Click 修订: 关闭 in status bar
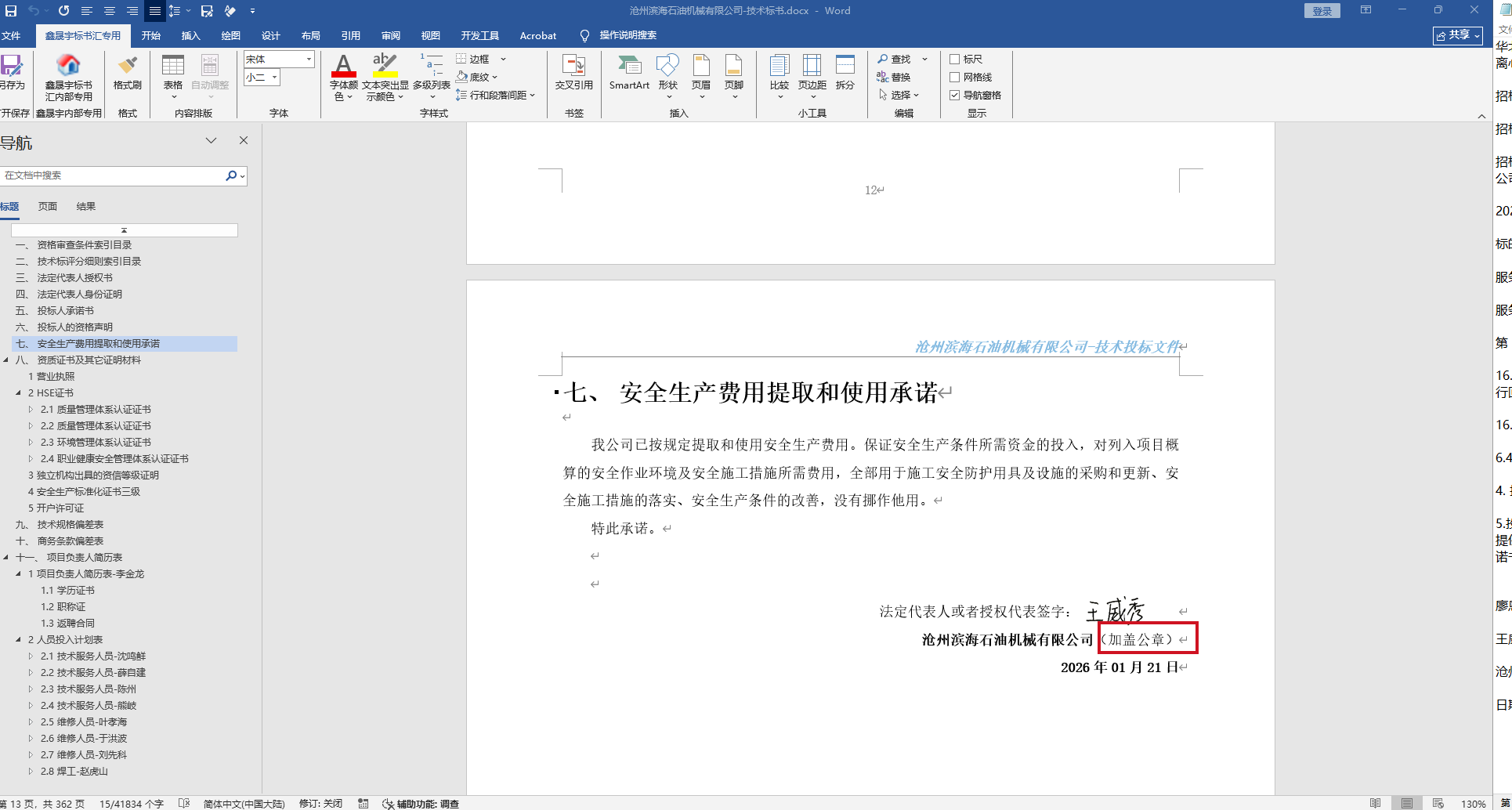Screen dimensions: 1512x810 click(320, 804)
